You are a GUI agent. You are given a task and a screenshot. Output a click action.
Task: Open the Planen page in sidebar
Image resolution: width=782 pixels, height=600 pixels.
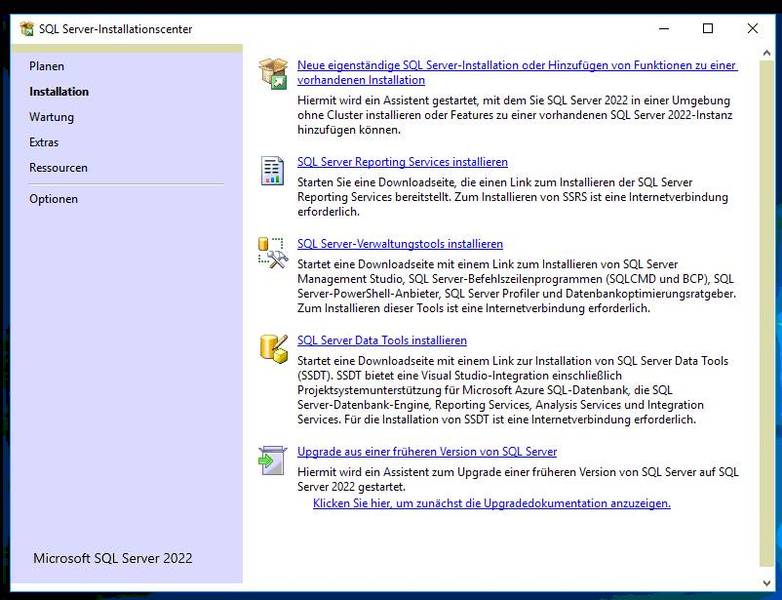click(x=47, y=66)
